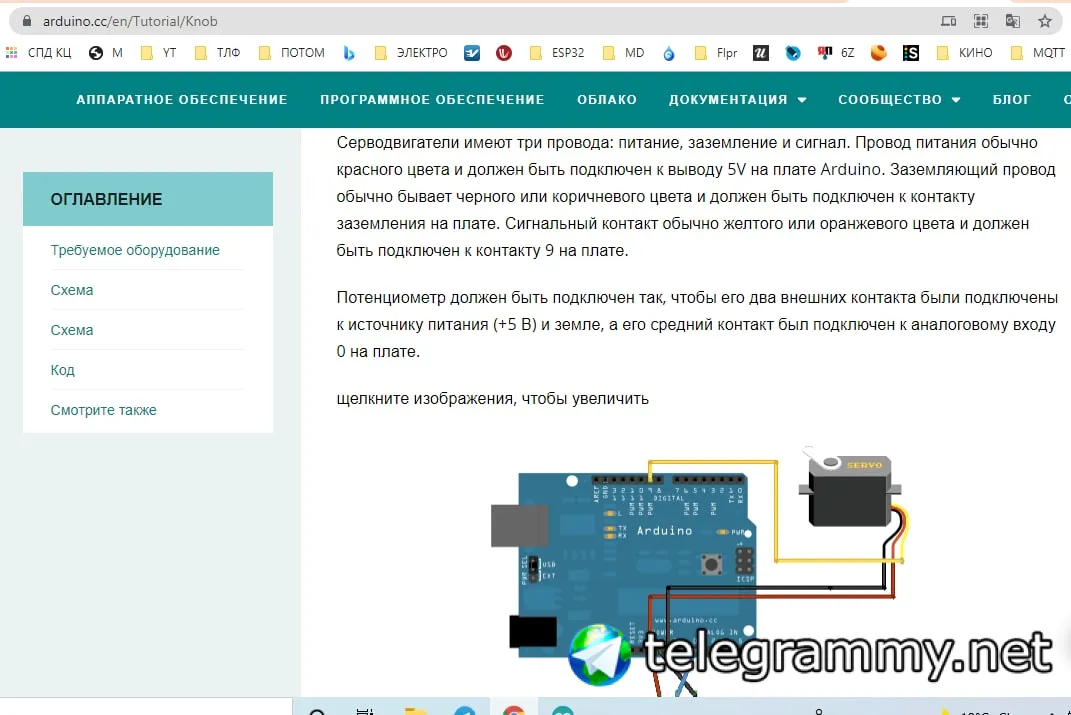Open the blue checkmark bookmark icon
1071x715 pixels.
tap(471, 53)
